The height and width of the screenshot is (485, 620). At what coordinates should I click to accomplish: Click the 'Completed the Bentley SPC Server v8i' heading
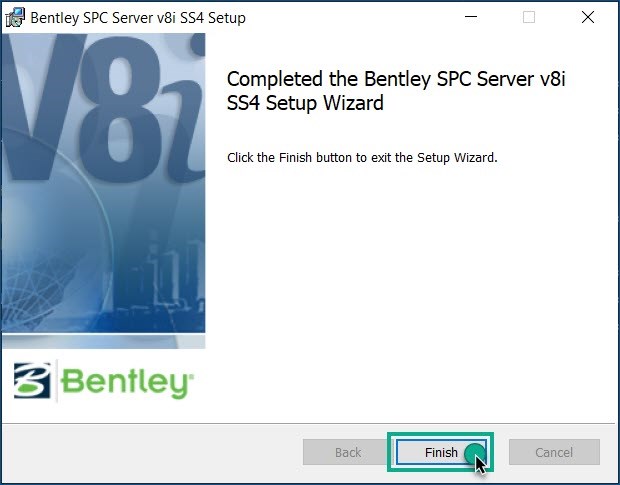396,91
